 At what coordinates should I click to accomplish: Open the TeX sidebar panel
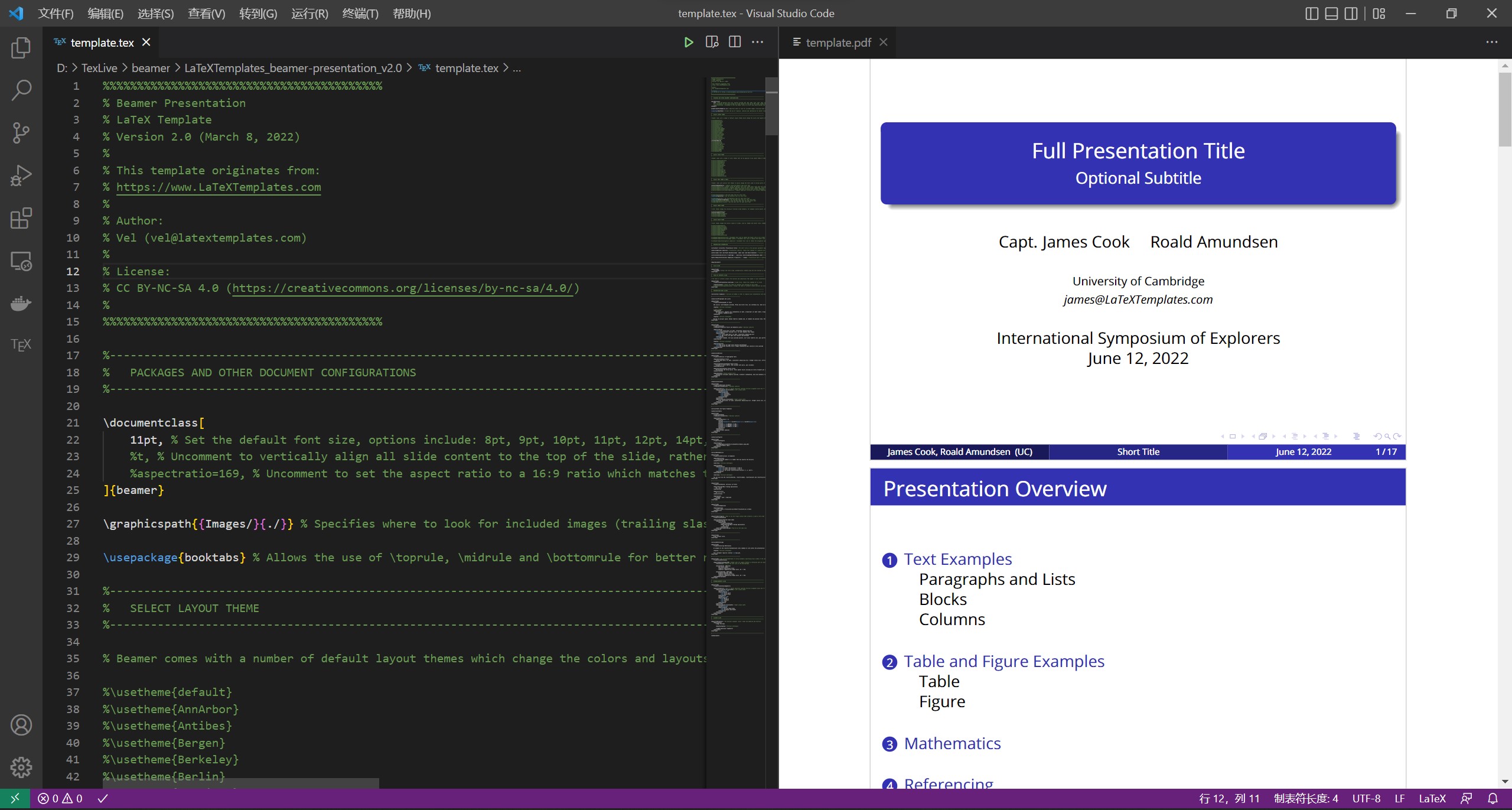coord(21,344)
